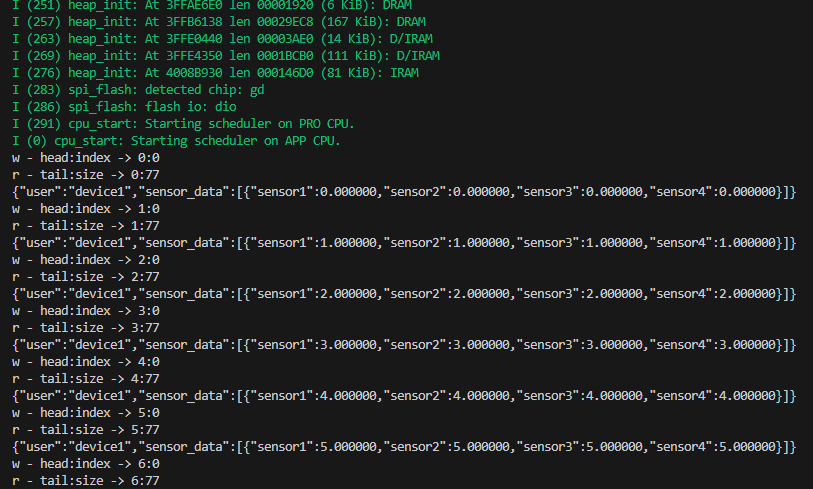Click the spi_flash flash io dio line
This screenshot has height=489, width=813.
(130, 106)
